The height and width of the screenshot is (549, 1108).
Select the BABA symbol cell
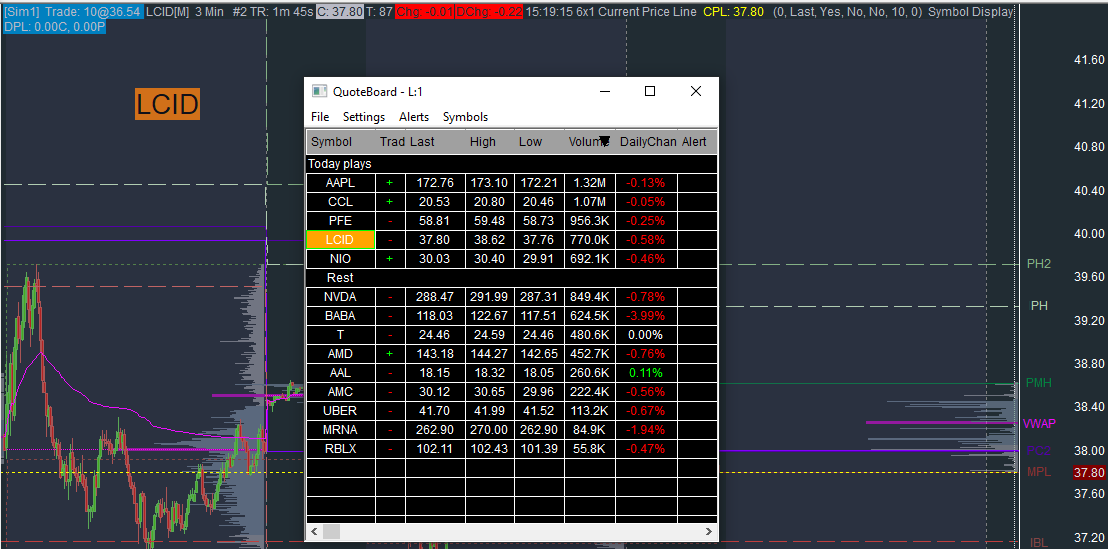coord(341,316)
